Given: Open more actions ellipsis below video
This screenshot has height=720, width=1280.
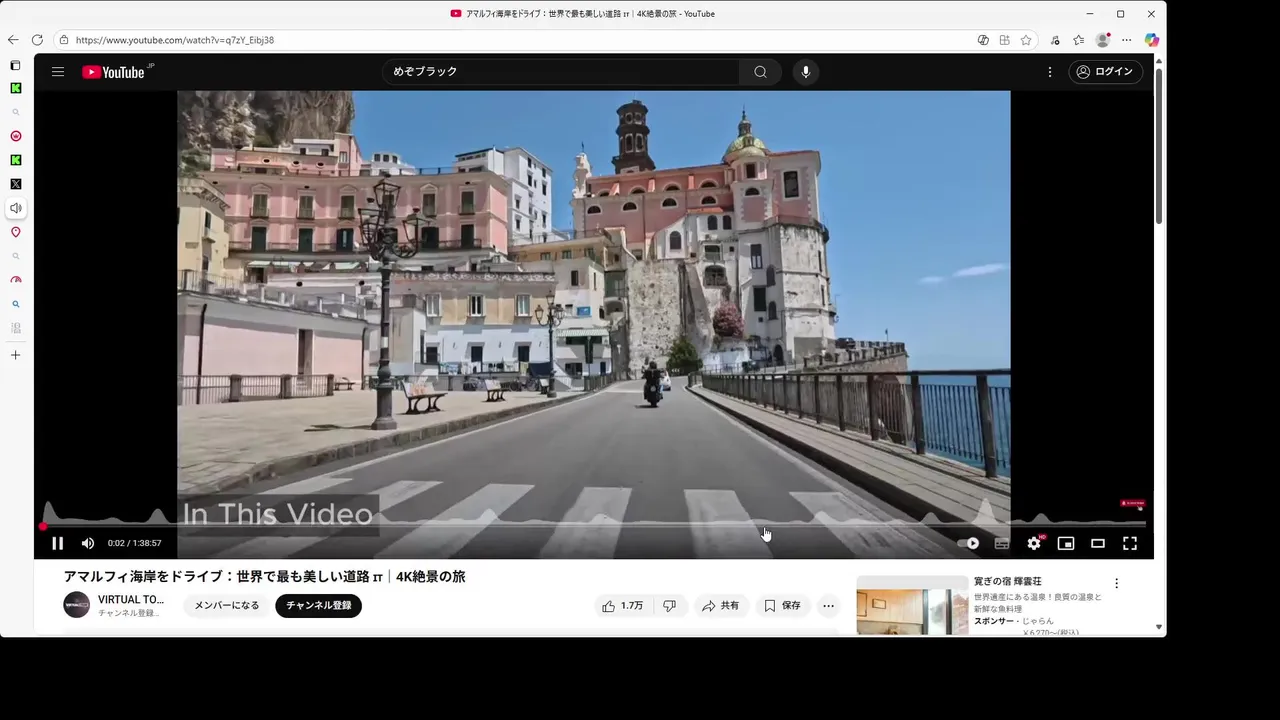Looking at the screenshot, I should click(828, 605).
